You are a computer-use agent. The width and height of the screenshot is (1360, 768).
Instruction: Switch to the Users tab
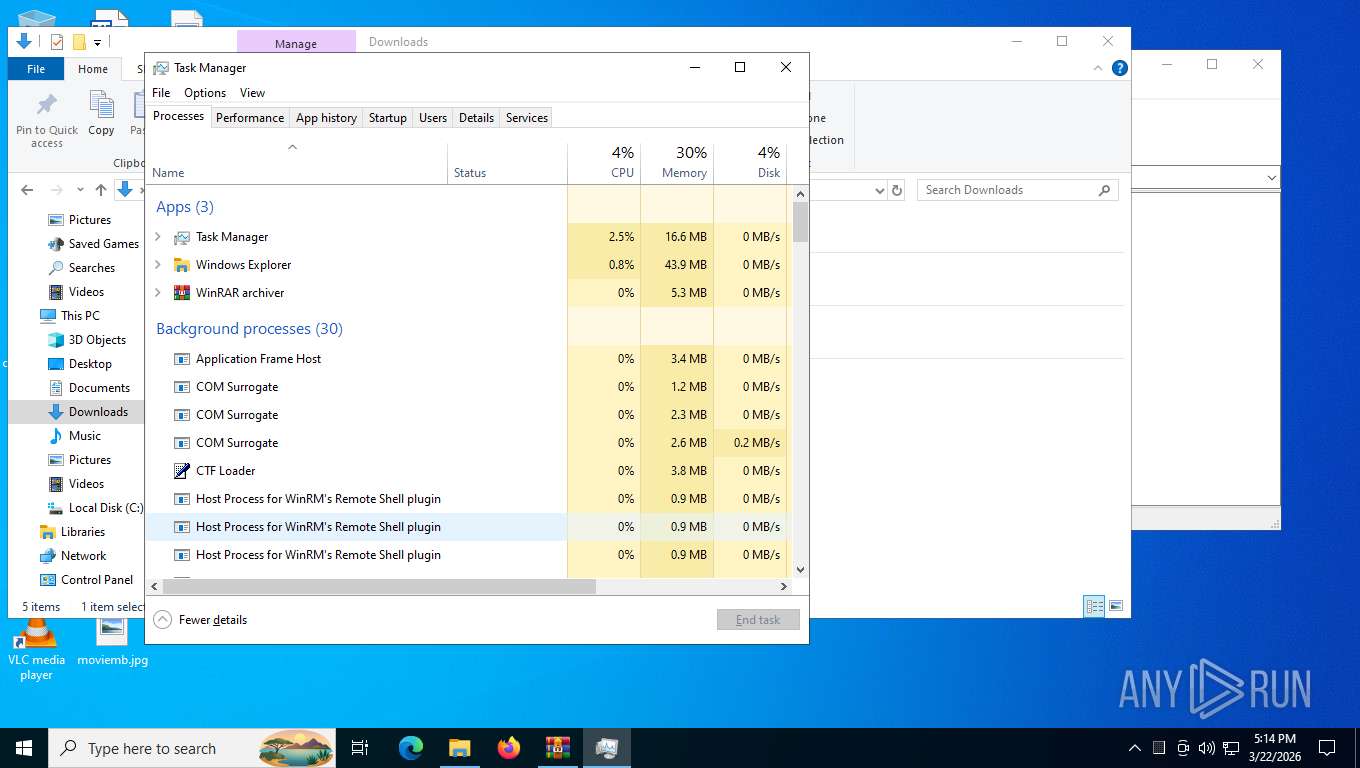(433, 118)
